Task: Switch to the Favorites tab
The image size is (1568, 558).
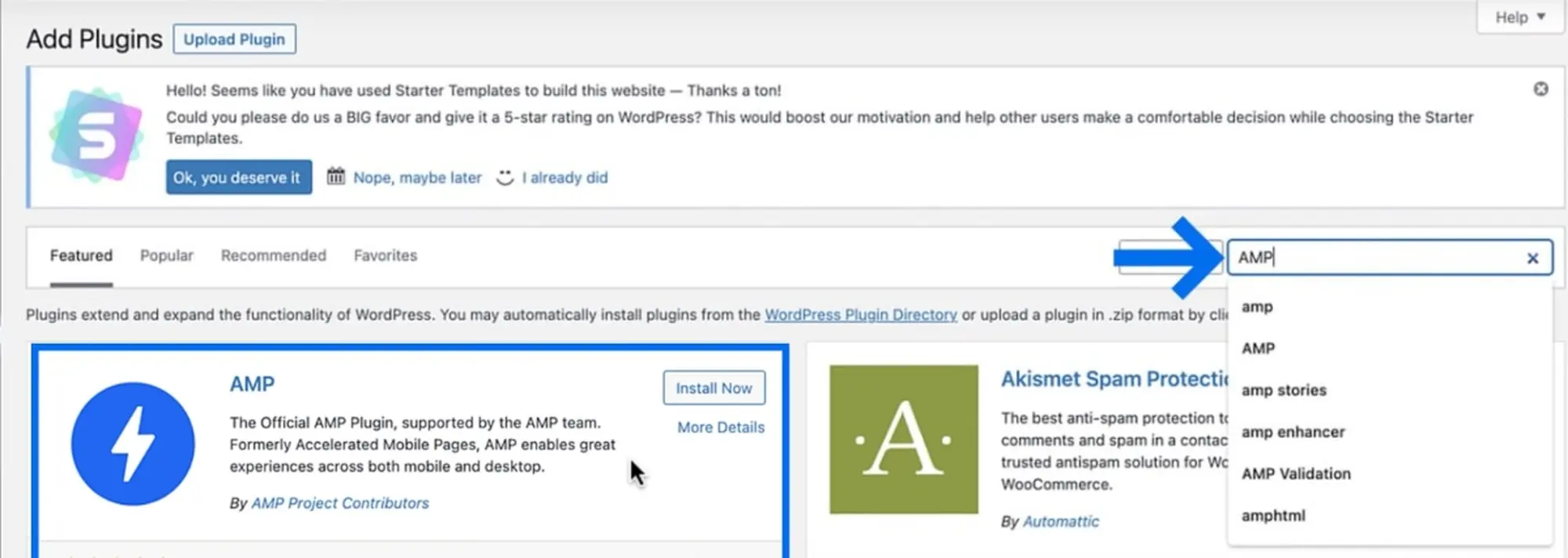Action: click(x=385, y=255)
